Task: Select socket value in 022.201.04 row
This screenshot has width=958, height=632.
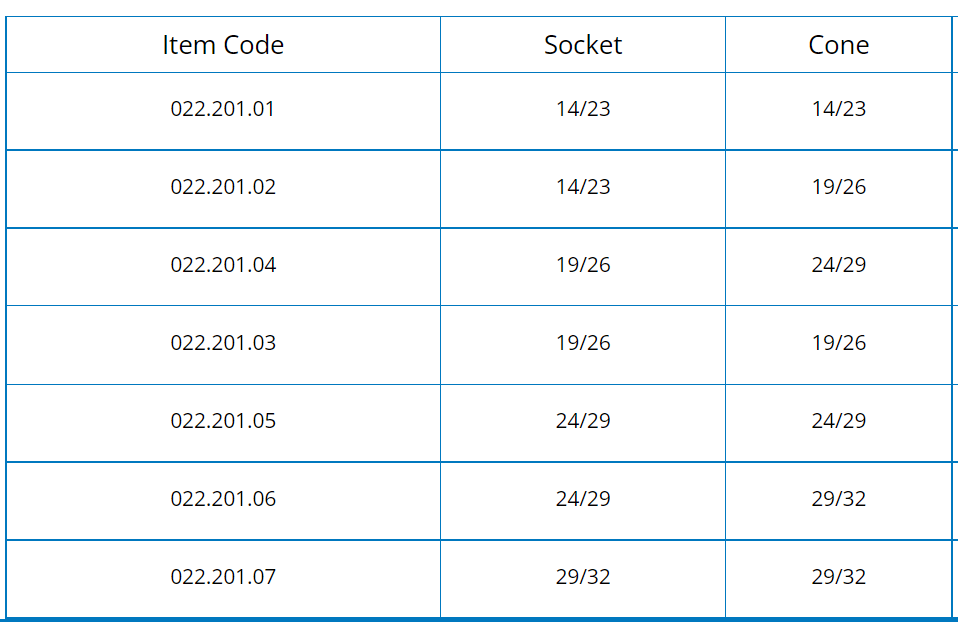Action: point(583,265)
